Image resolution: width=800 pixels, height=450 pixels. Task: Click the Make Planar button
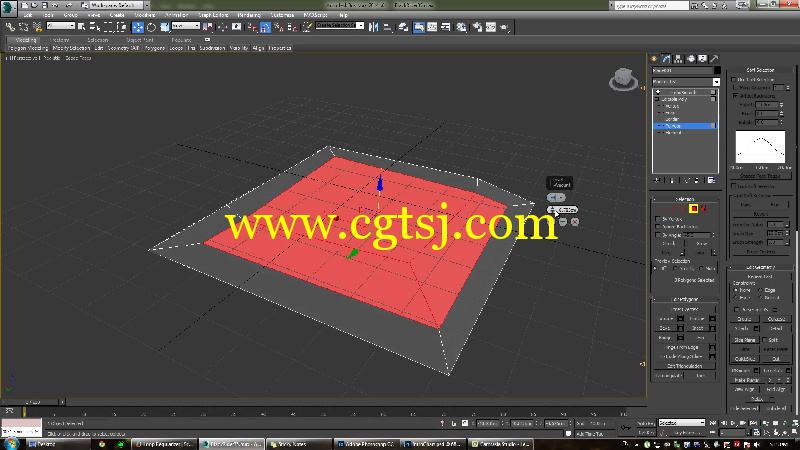[x=746, y=380]
